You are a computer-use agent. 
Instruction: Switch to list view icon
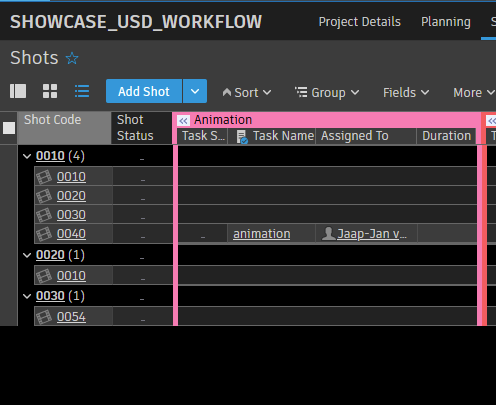pos(82,91)
